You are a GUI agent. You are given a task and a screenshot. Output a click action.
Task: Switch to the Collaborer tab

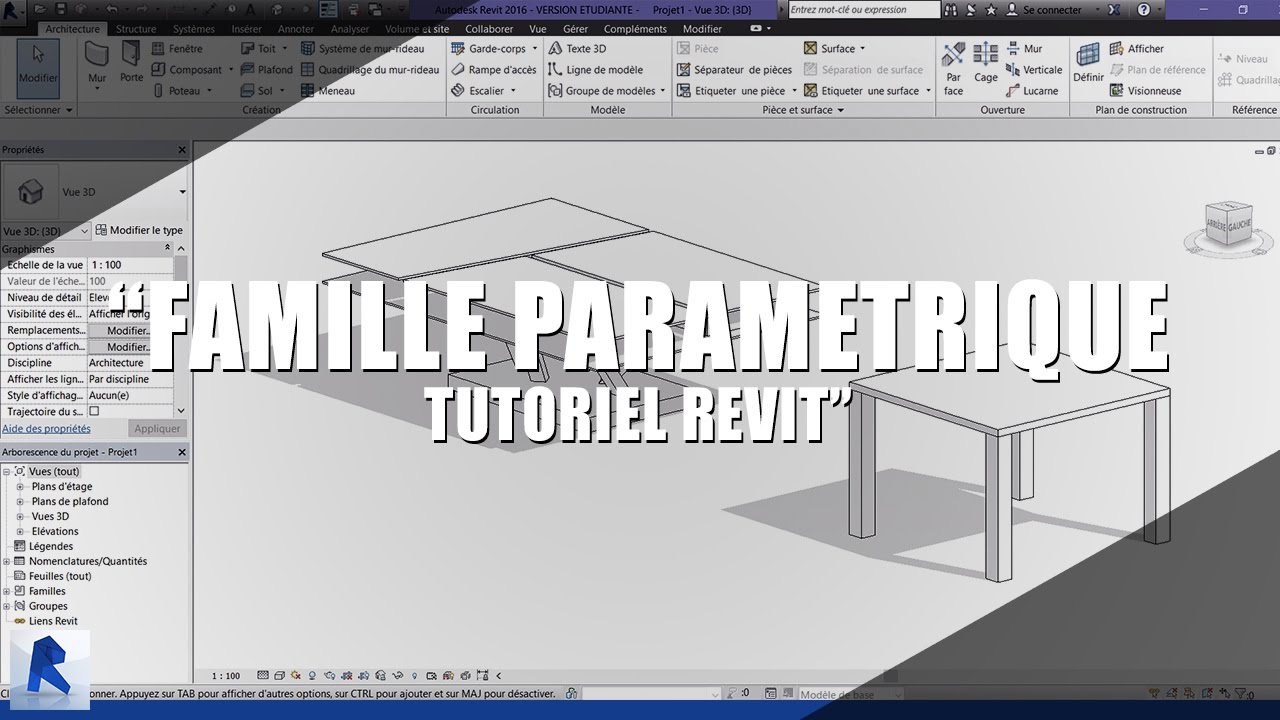tap(489, 29)
